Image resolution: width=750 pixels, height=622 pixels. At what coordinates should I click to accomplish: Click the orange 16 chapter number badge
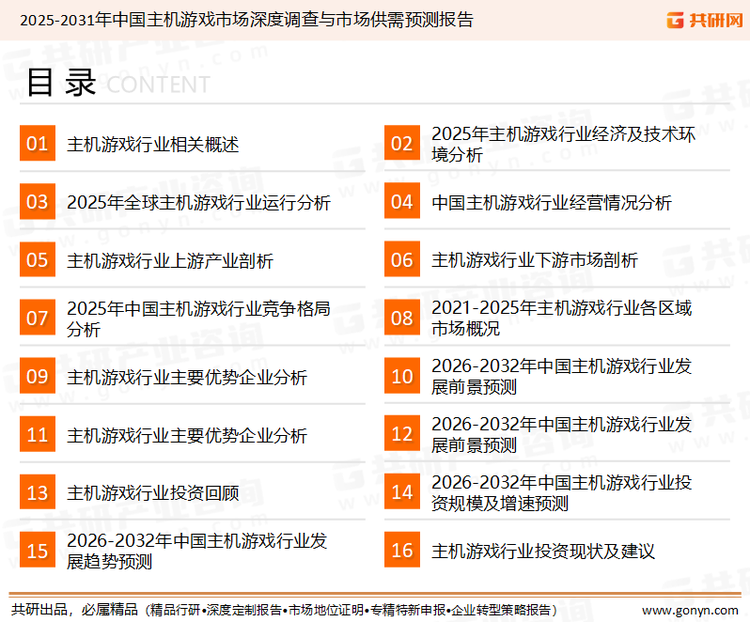(x=402, y=551)
